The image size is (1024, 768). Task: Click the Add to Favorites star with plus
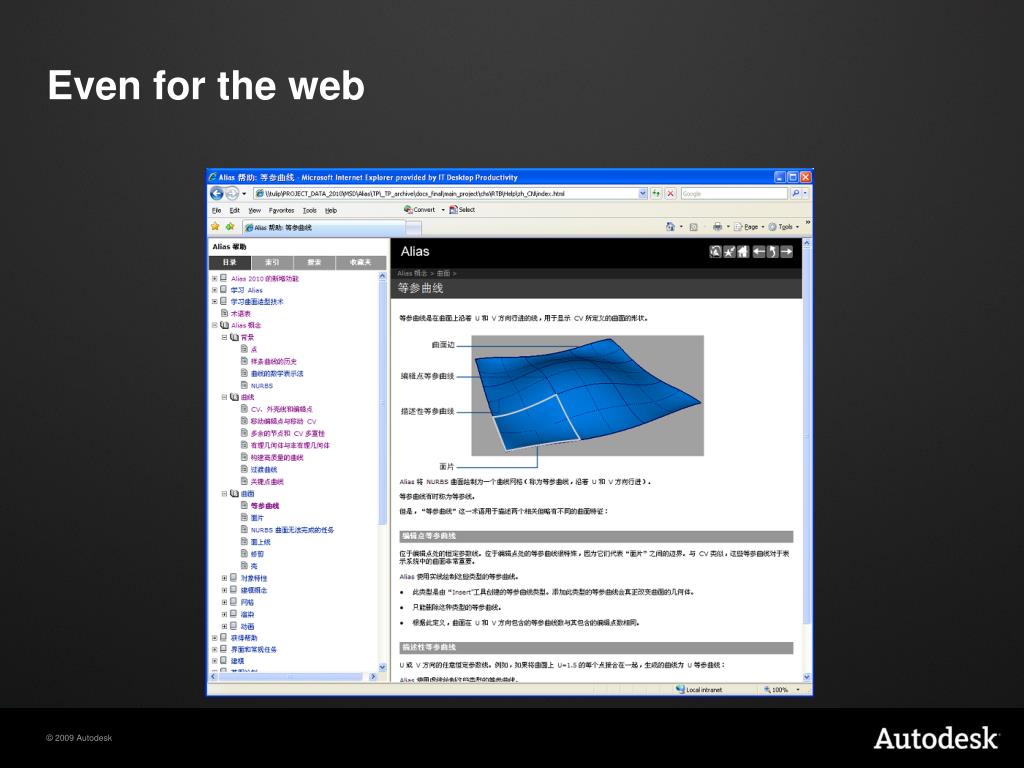[x=230, y=227]
